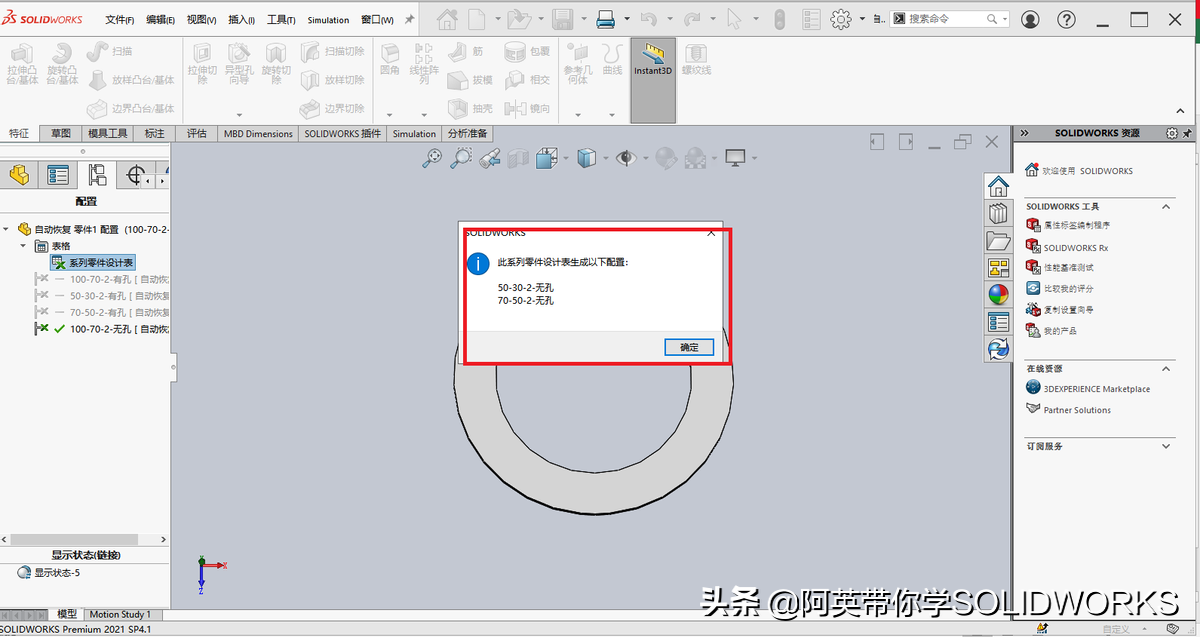Open the Appearances color ball task pane tab
This screenshot has width=1200, height=637.
998,294
